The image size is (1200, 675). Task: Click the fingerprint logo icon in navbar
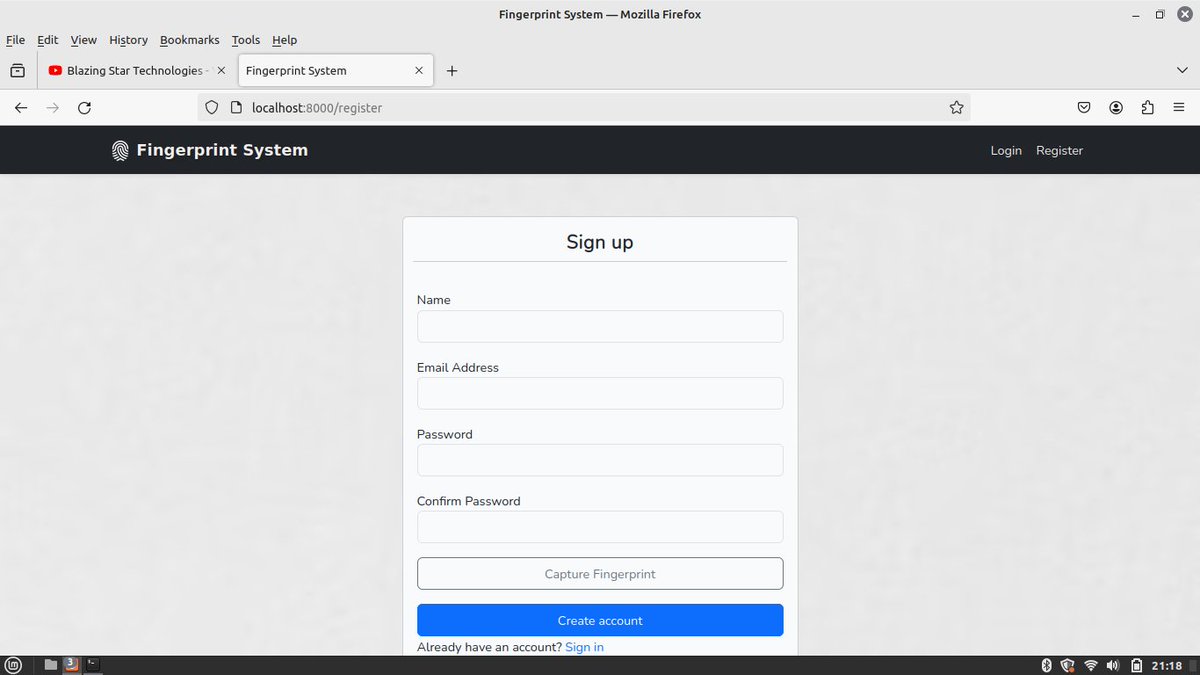(x=120, y=151)
